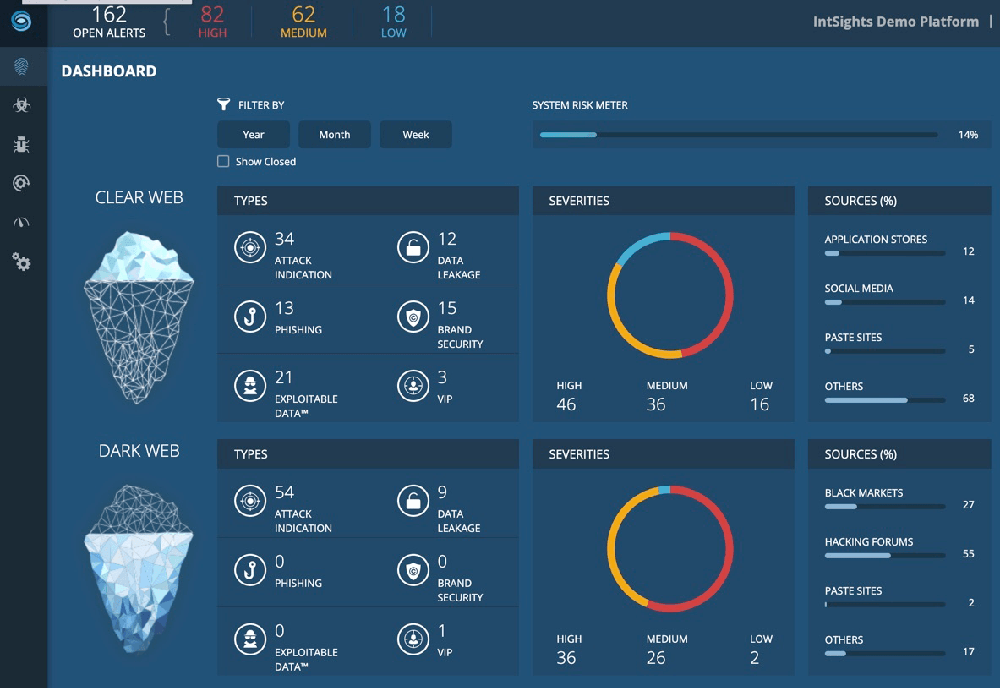This screenshot has width=1000, height=688.
Task: Select the fingerprint dashboard icon in sidebar
Action: coord(22,66)
